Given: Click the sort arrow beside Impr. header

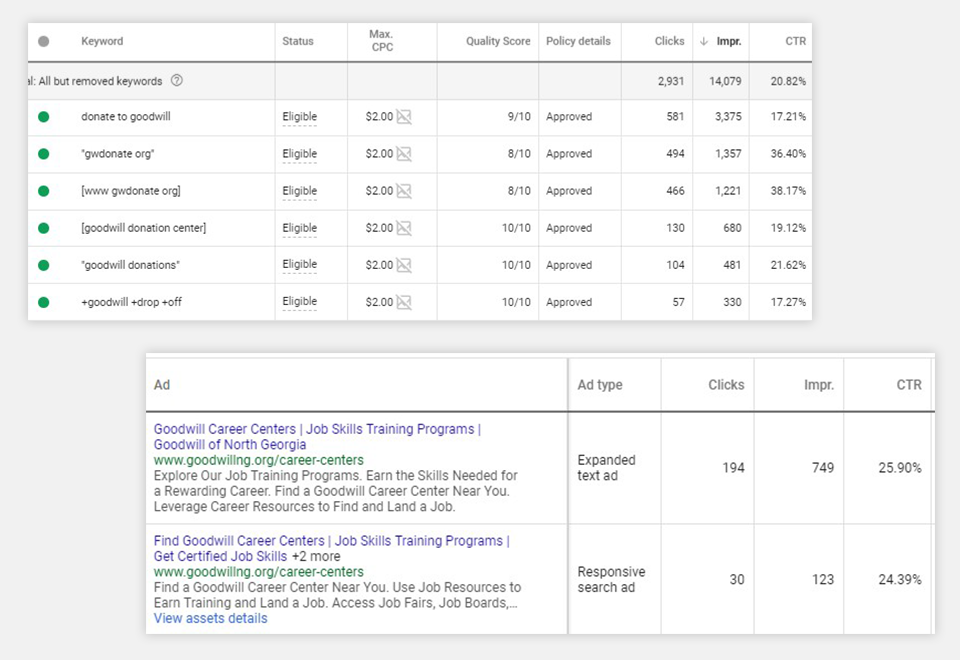Looking at the screenshot, I should click(703, 41).
